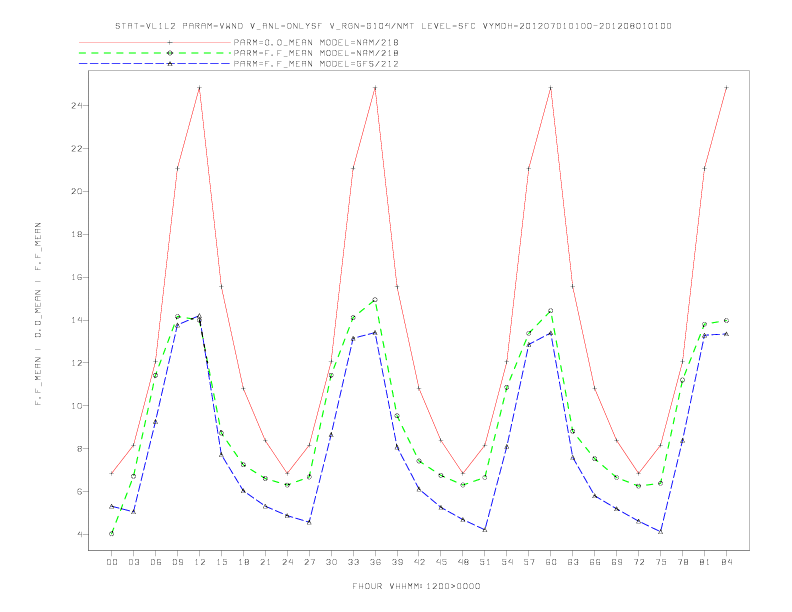Click x-axis tick label 00
The height and width of the screenshot is (612, 792).
(112, 562)
